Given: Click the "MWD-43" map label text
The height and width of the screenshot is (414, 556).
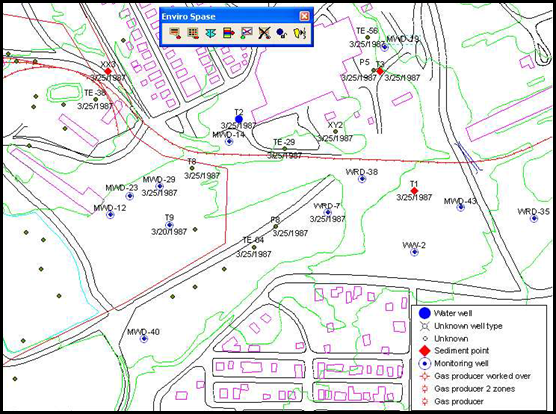Looking at the screenshot, I should coord(460,201).
